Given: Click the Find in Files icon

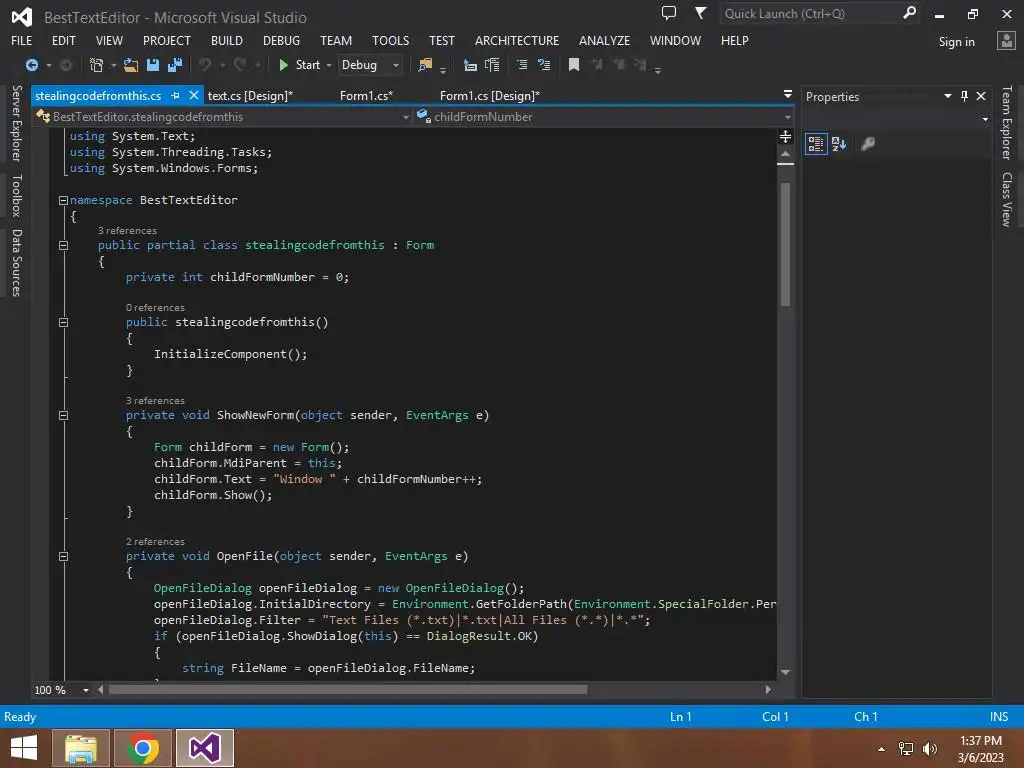Looking at the screenshot, I should 425,65.
